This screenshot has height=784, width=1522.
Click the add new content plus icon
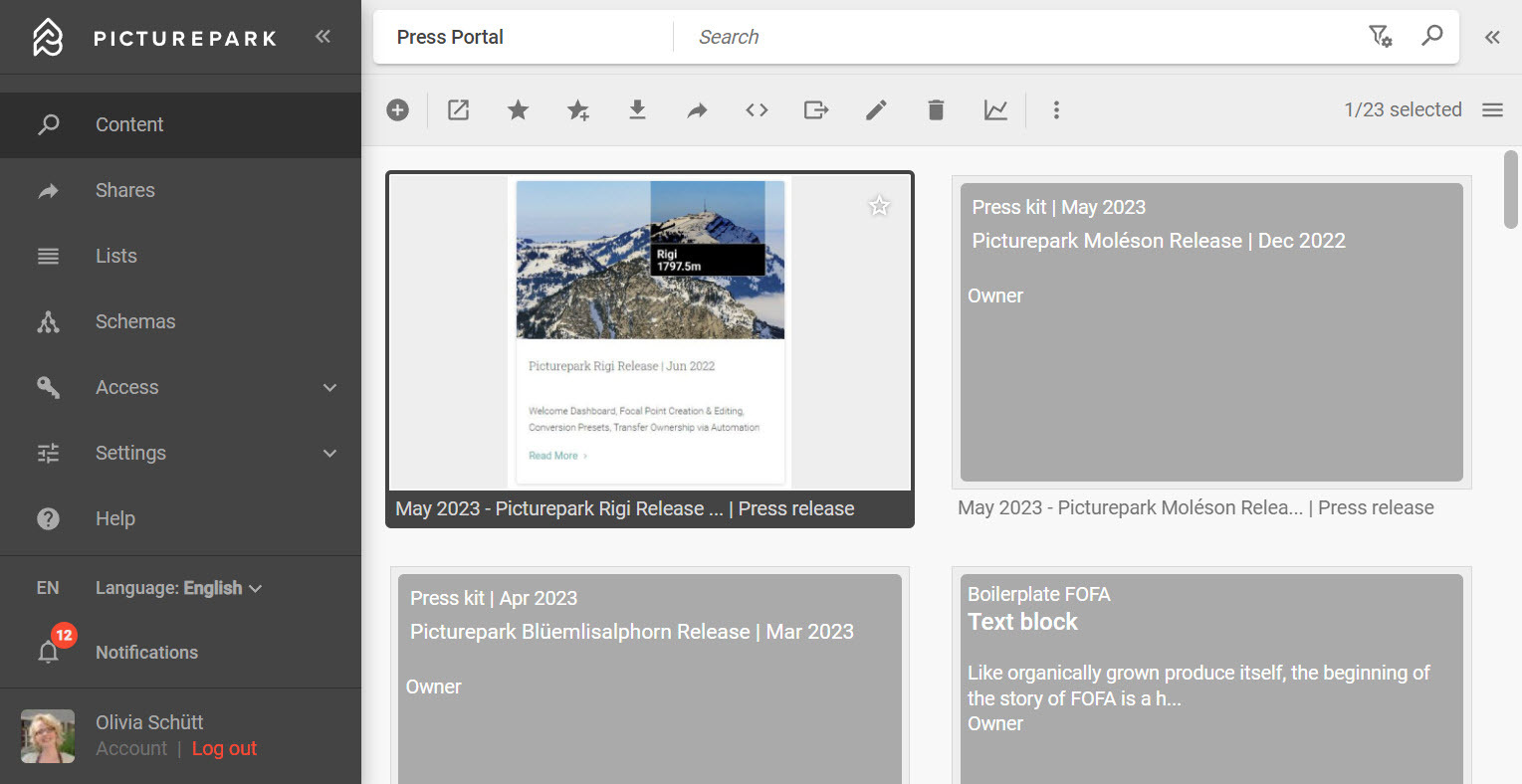pos(397,109)
